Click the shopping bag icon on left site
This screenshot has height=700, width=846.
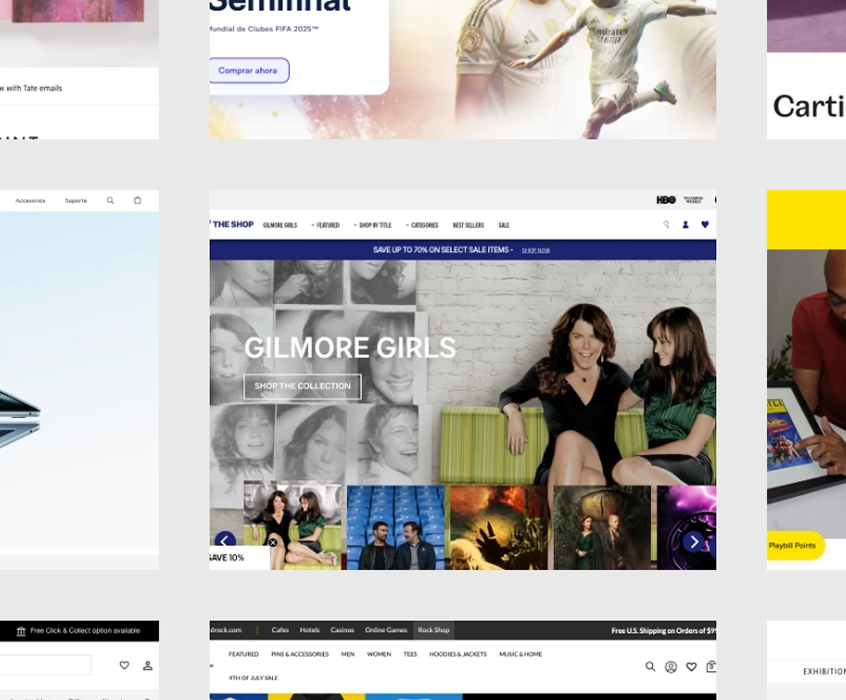pyautogui.click(x=137, y=200)
